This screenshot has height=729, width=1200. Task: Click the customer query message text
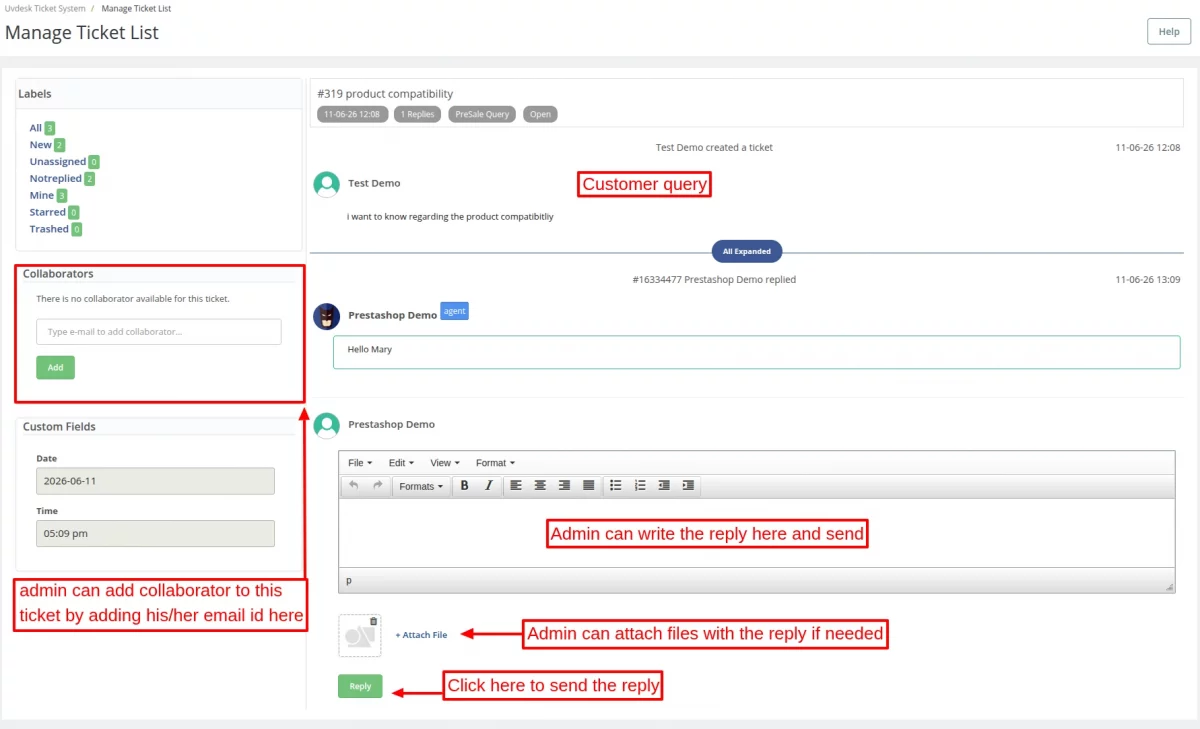click(x=450, y=216)
